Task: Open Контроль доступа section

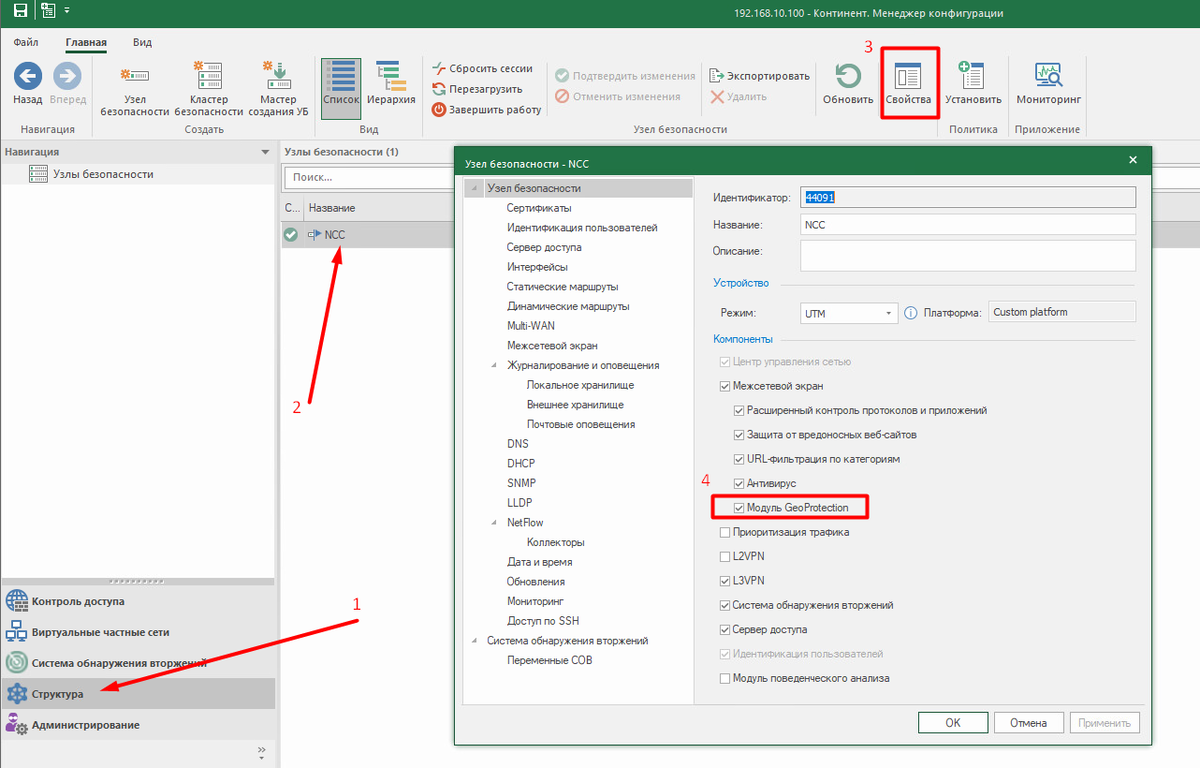Action: 138,602
